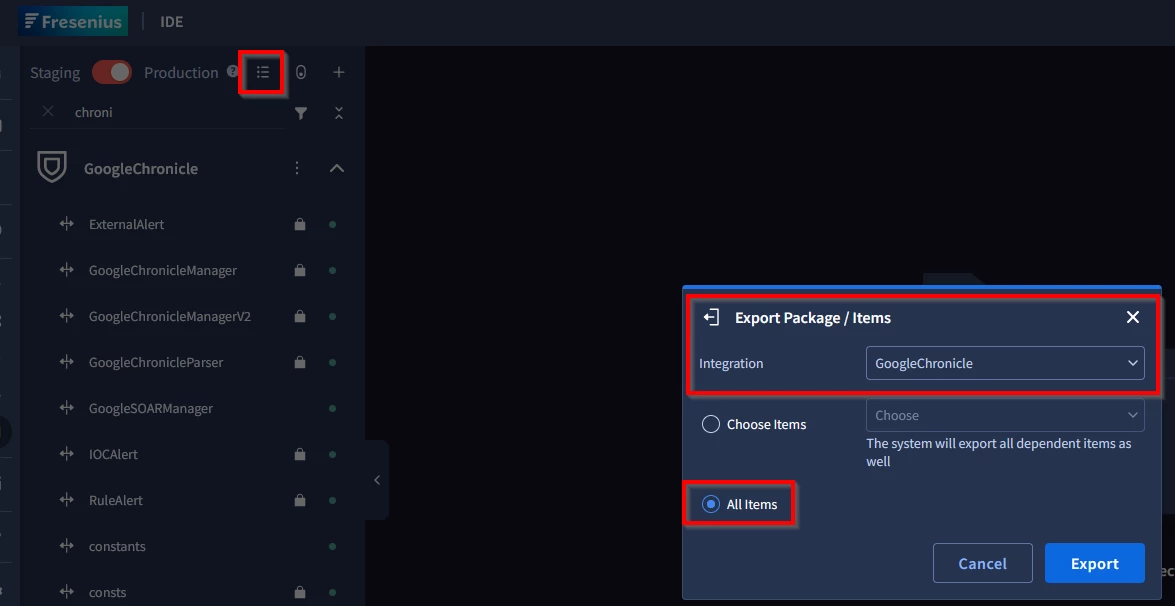Click the IDE title text
Image resolution: width=1175 pixels, height=606 pixels.
tap(172, 22)
